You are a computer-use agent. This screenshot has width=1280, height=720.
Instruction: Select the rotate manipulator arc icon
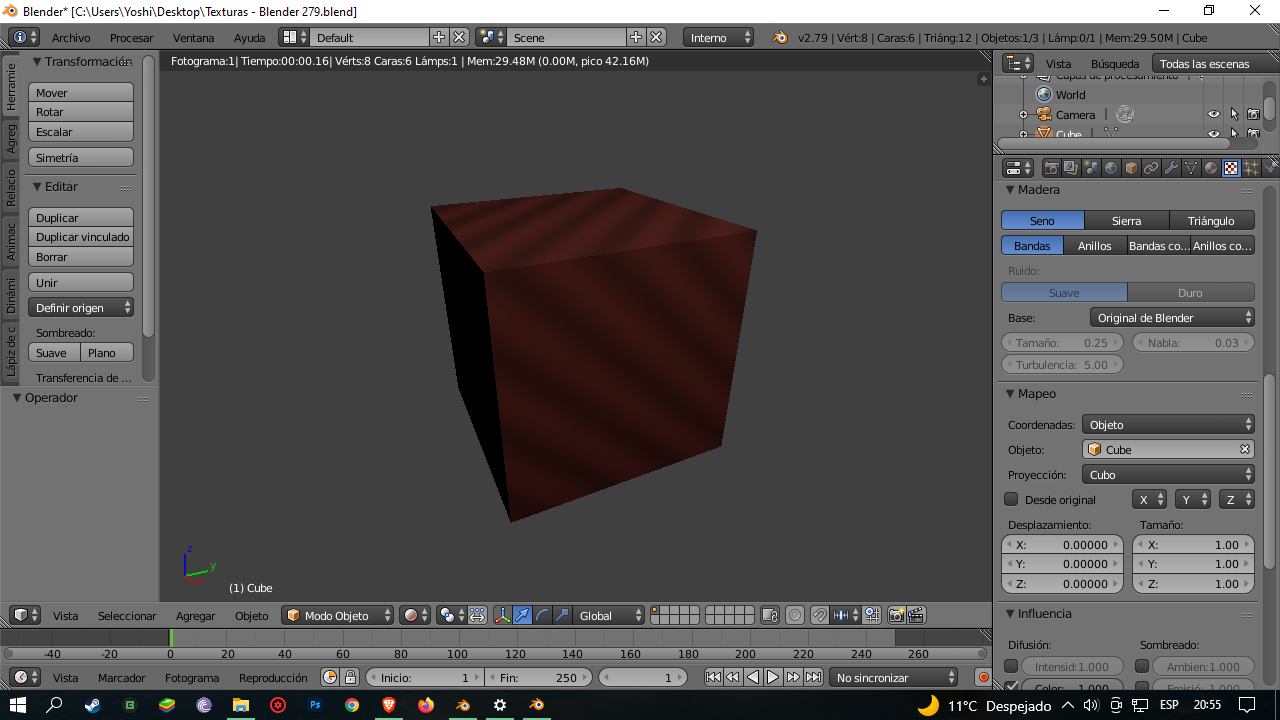[542, 616]
